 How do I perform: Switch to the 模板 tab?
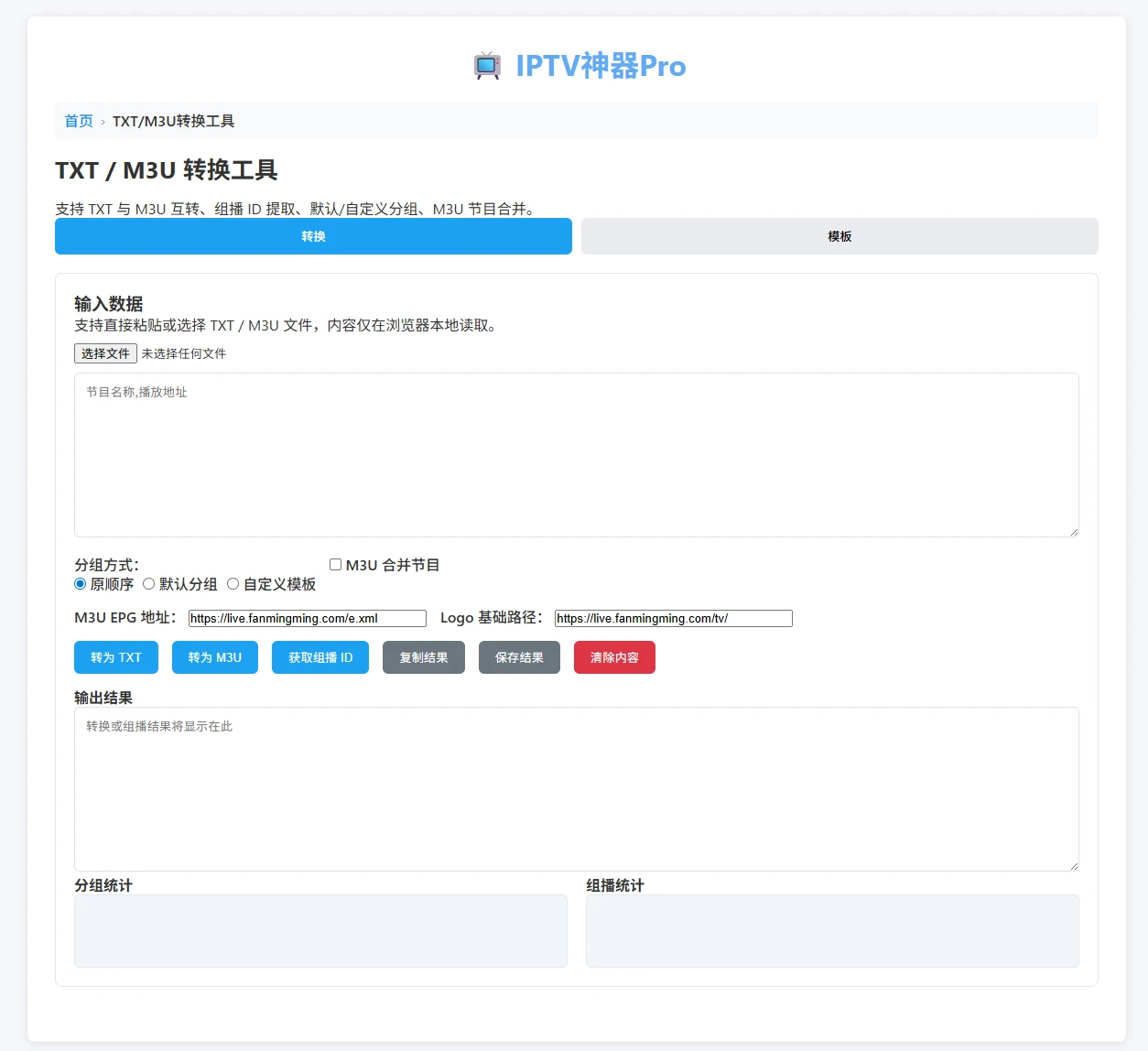[x=839, y=236]
